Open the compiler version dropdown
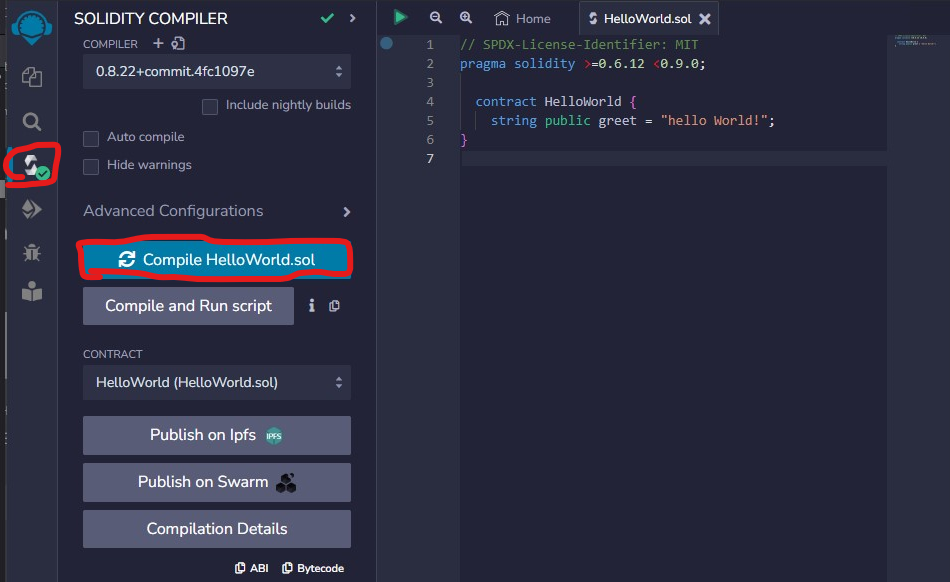 [217, 72]
